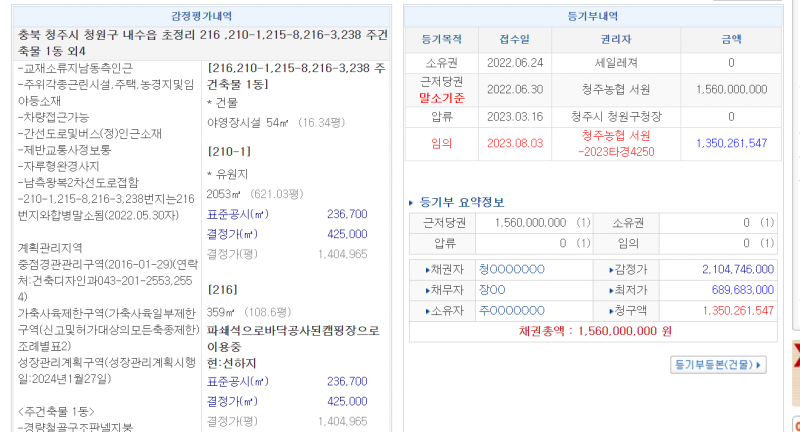Click the arrow bullet before 감정가

612,269
